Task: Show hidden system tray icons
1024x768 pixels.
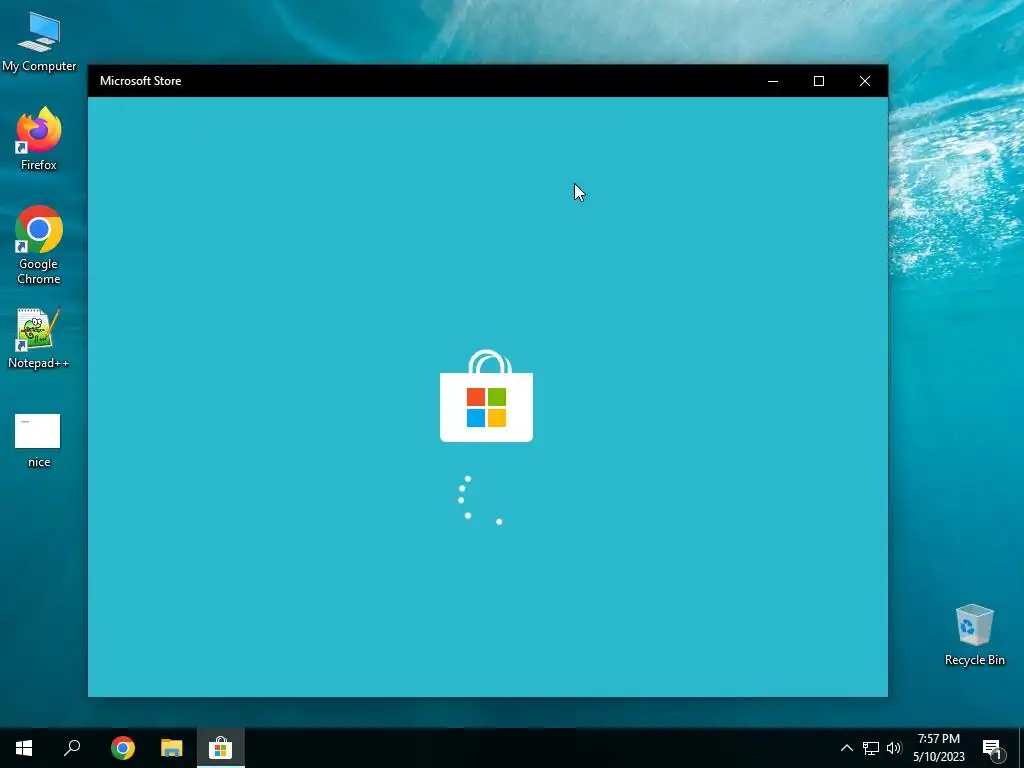Action: pos(846,748)
